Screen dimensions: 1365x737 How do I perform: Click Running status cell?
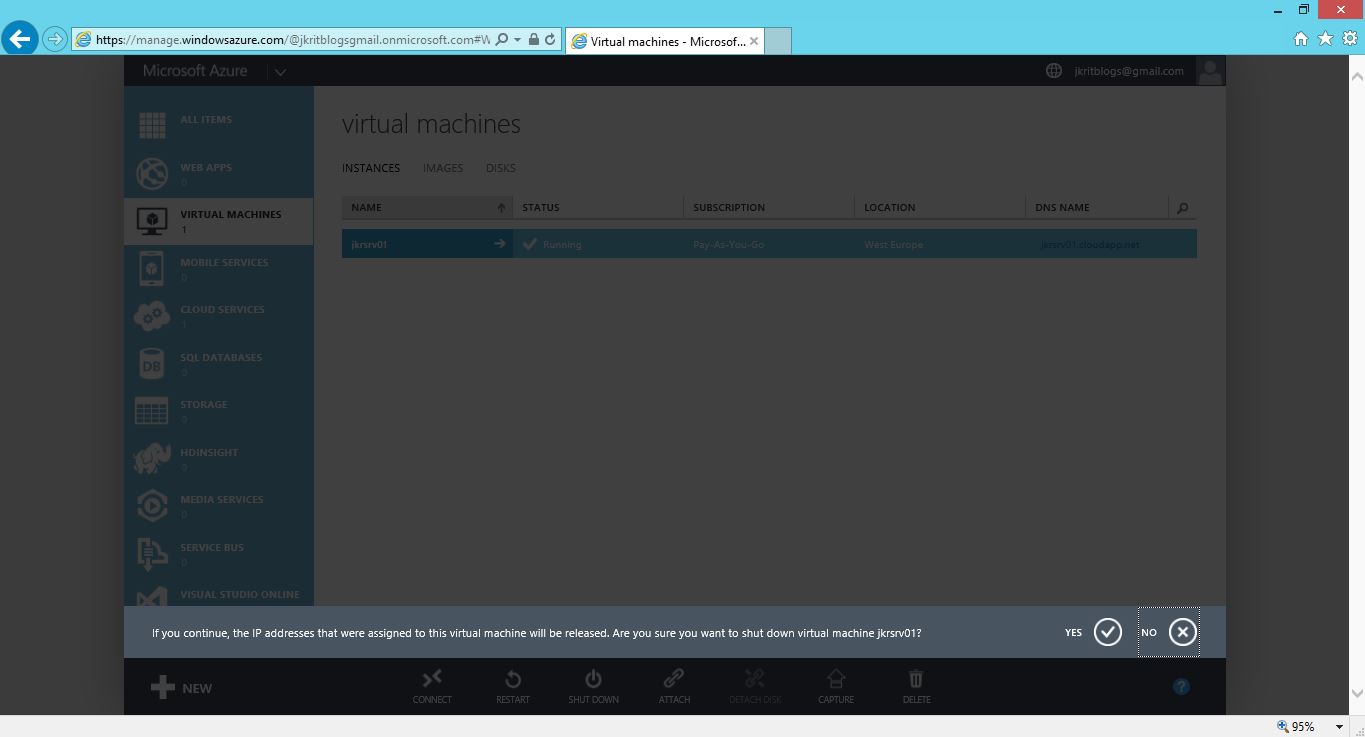[598, 244]
